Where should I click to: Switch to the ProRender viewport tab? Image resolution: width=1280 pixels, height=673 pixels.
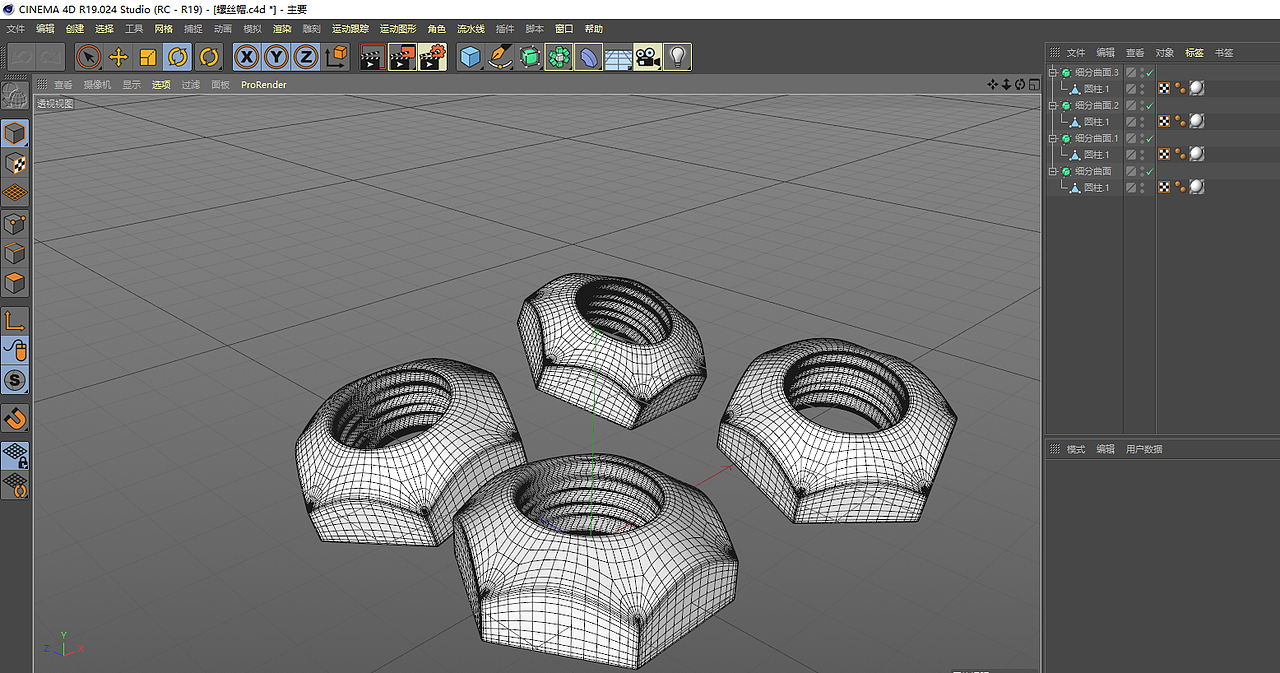(263, 85)
